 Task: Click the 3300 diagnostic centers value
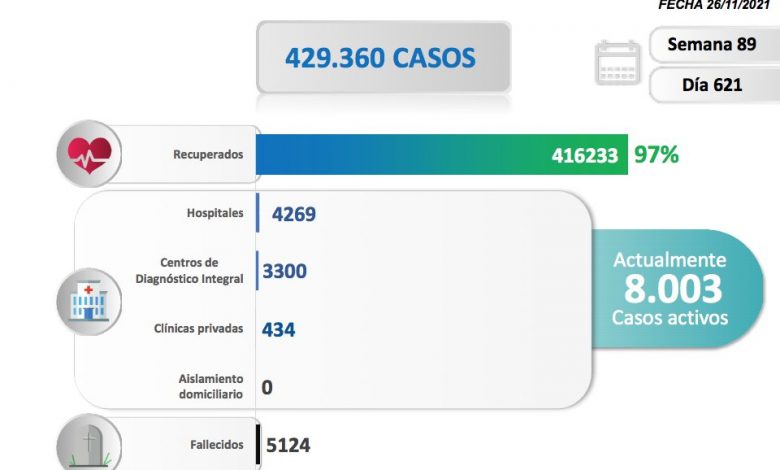285,271
